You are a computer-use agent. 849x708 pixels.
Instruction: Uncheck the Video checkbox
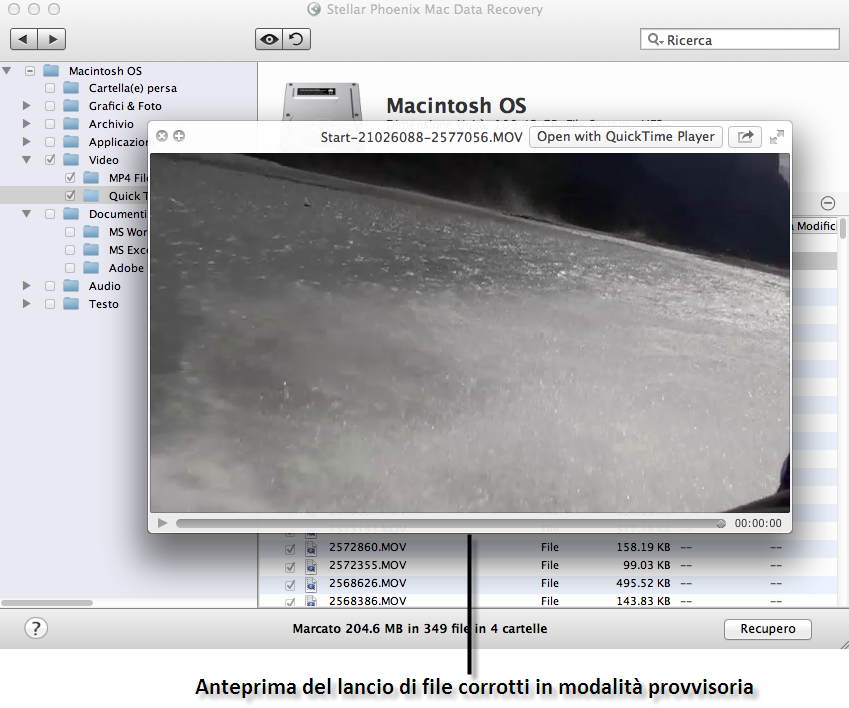[50, 160]
